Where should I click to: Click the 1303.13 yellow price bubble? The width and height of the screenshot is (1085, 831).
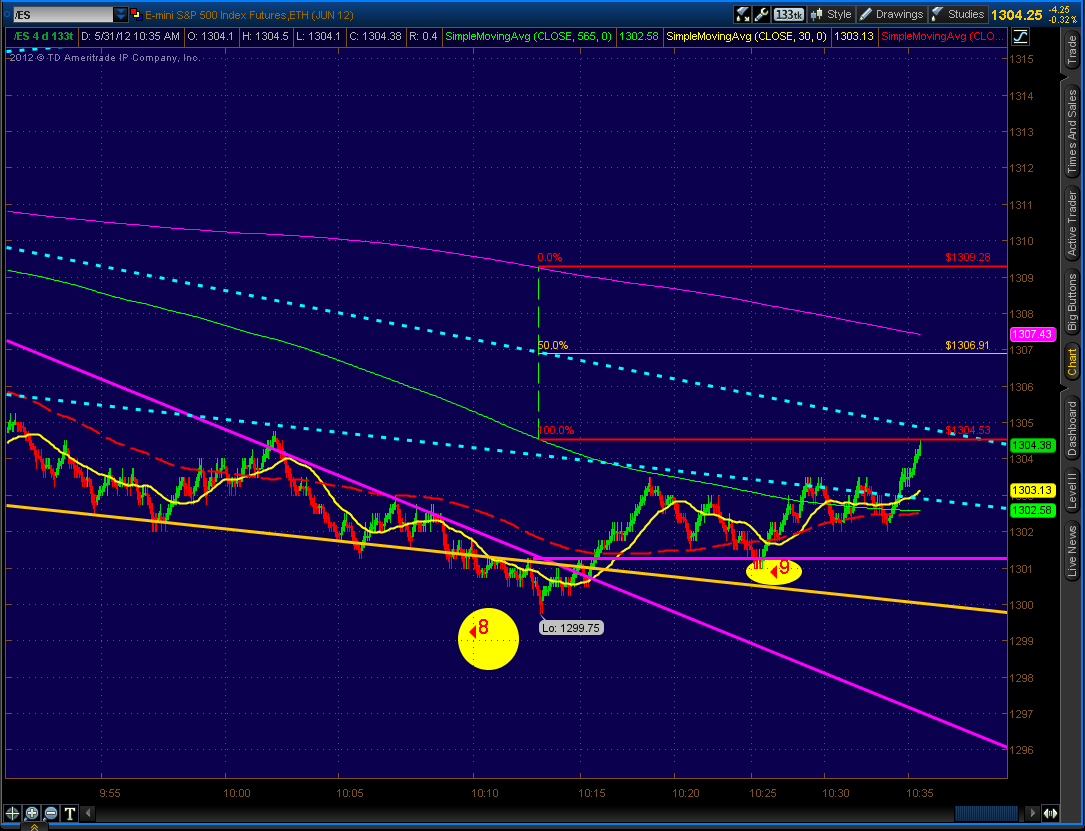(x=1032, y=491)
